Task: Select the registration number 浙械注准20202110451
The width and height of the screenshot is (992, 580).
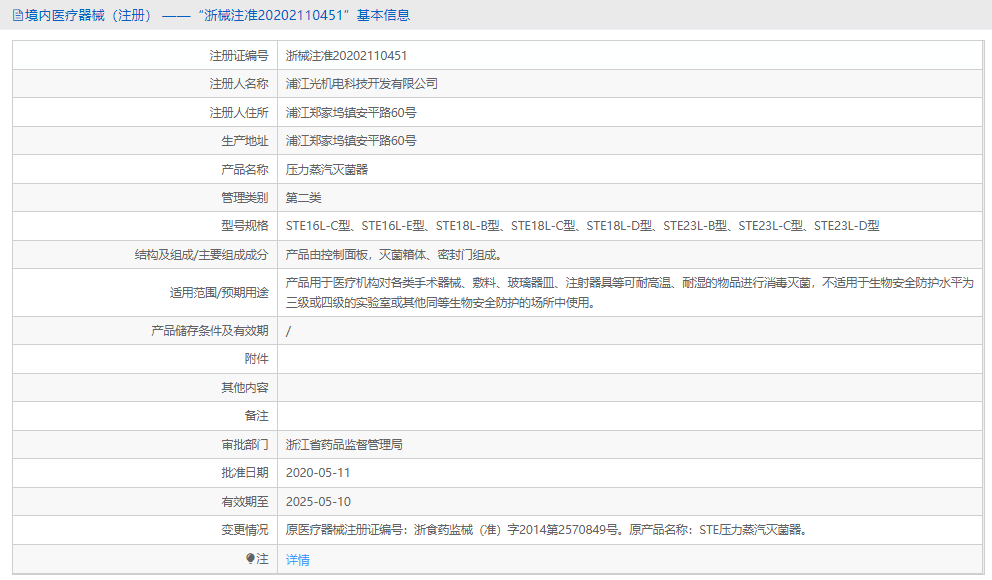Action: coord(349,55)
